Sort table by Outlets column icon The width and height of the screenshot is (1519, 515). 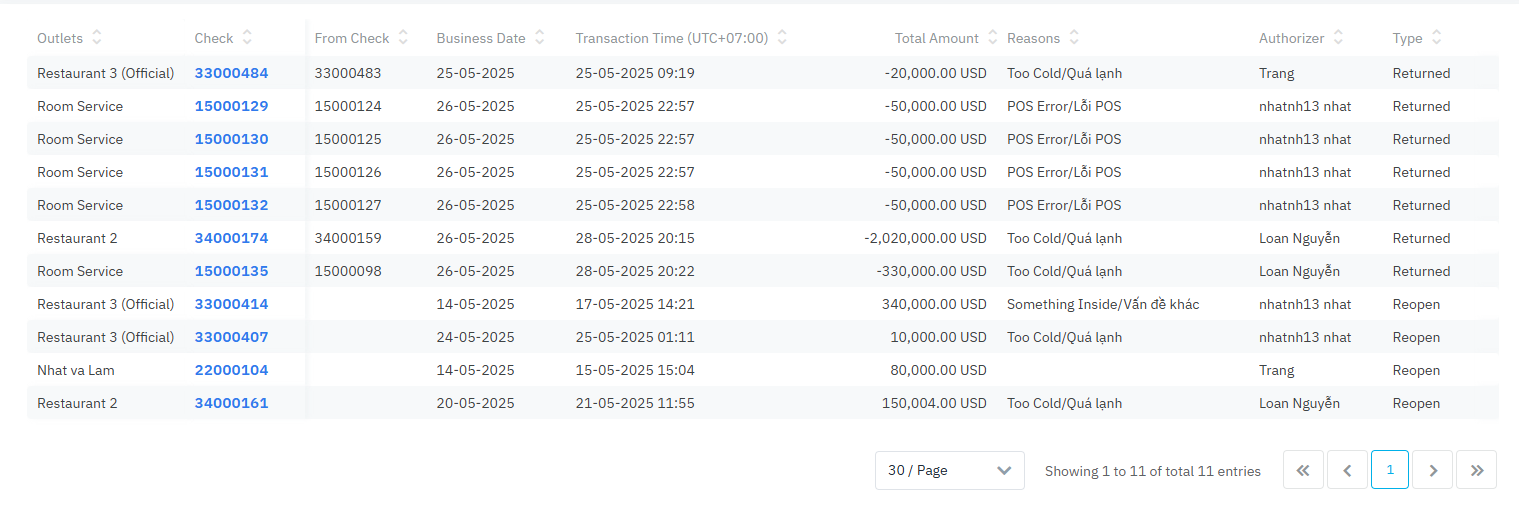click(x=97, y=38)
